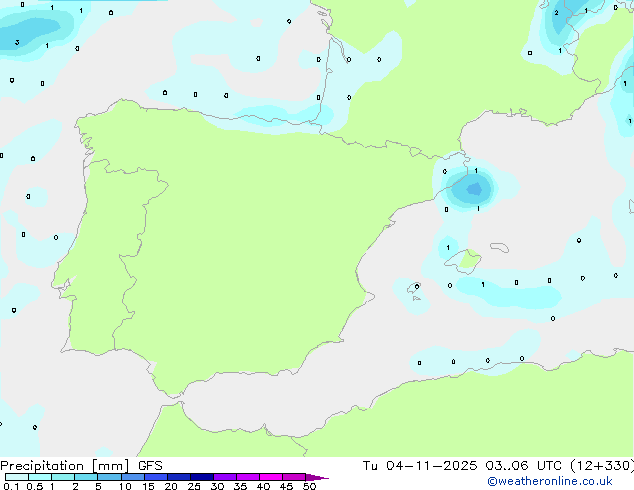This screenshot has width=634, height=490.
Task: Pick the 20–25 mm legend color swatch
Action: pos(178,477)
